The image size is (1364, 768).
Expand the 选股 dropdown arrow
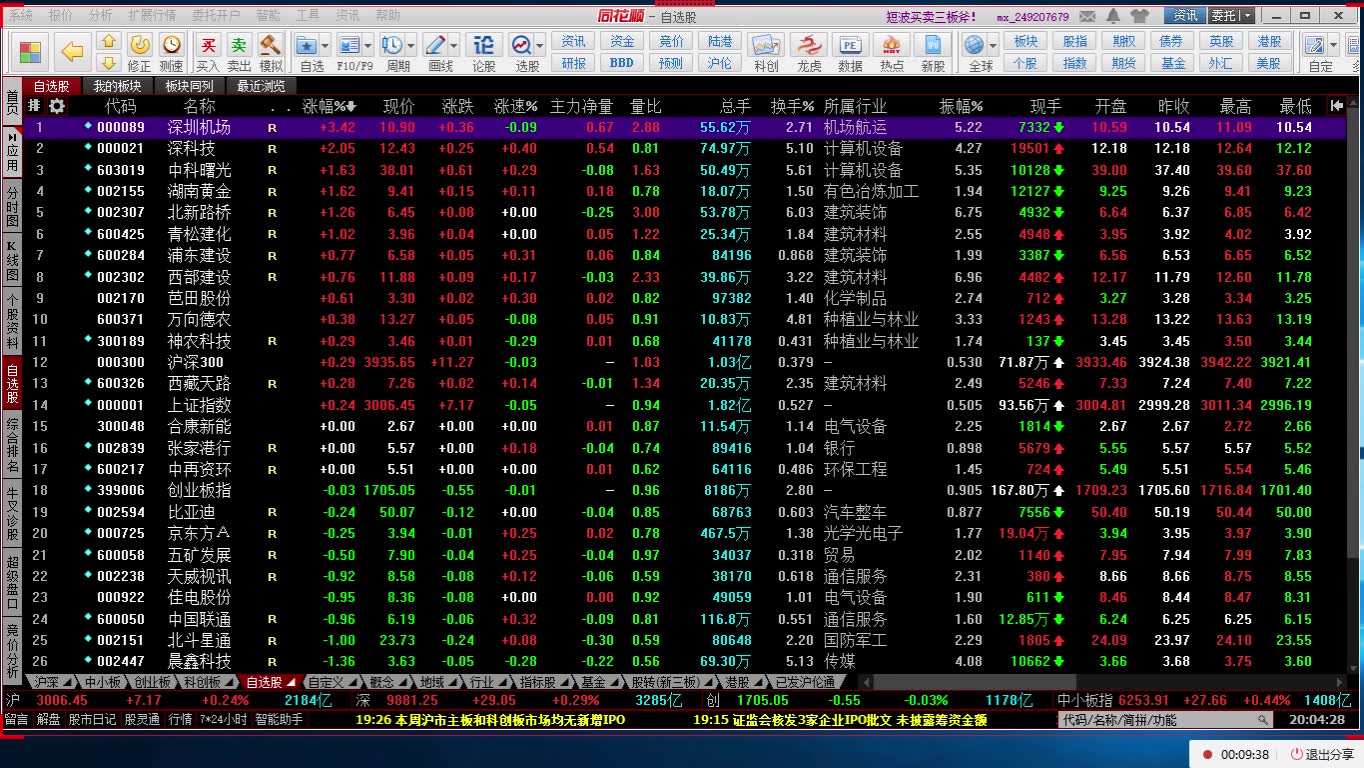pos(539,46)
